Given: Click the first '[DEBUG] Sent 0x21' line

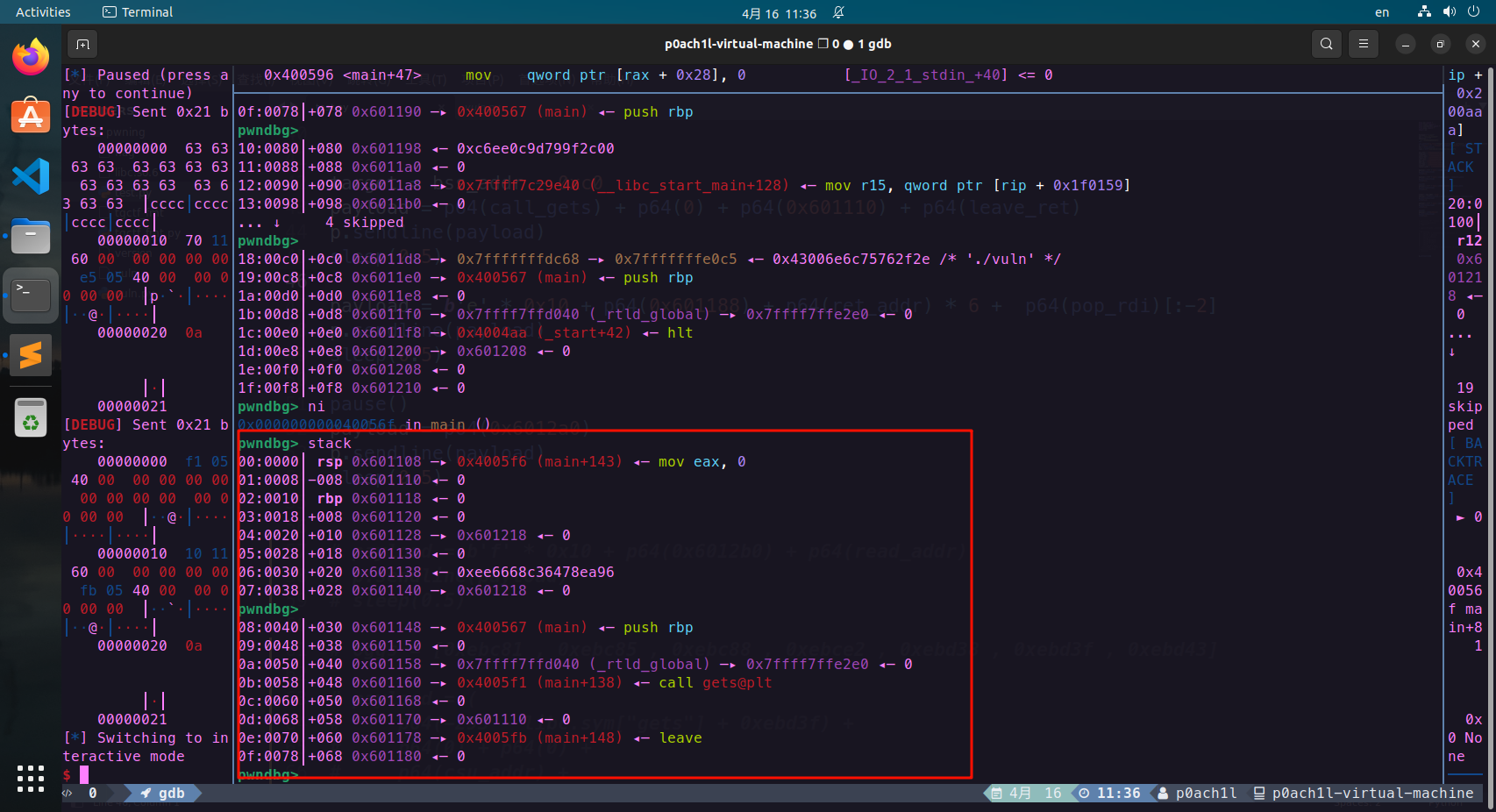Looking at the screenshot, I should click(x=146, y=121).
